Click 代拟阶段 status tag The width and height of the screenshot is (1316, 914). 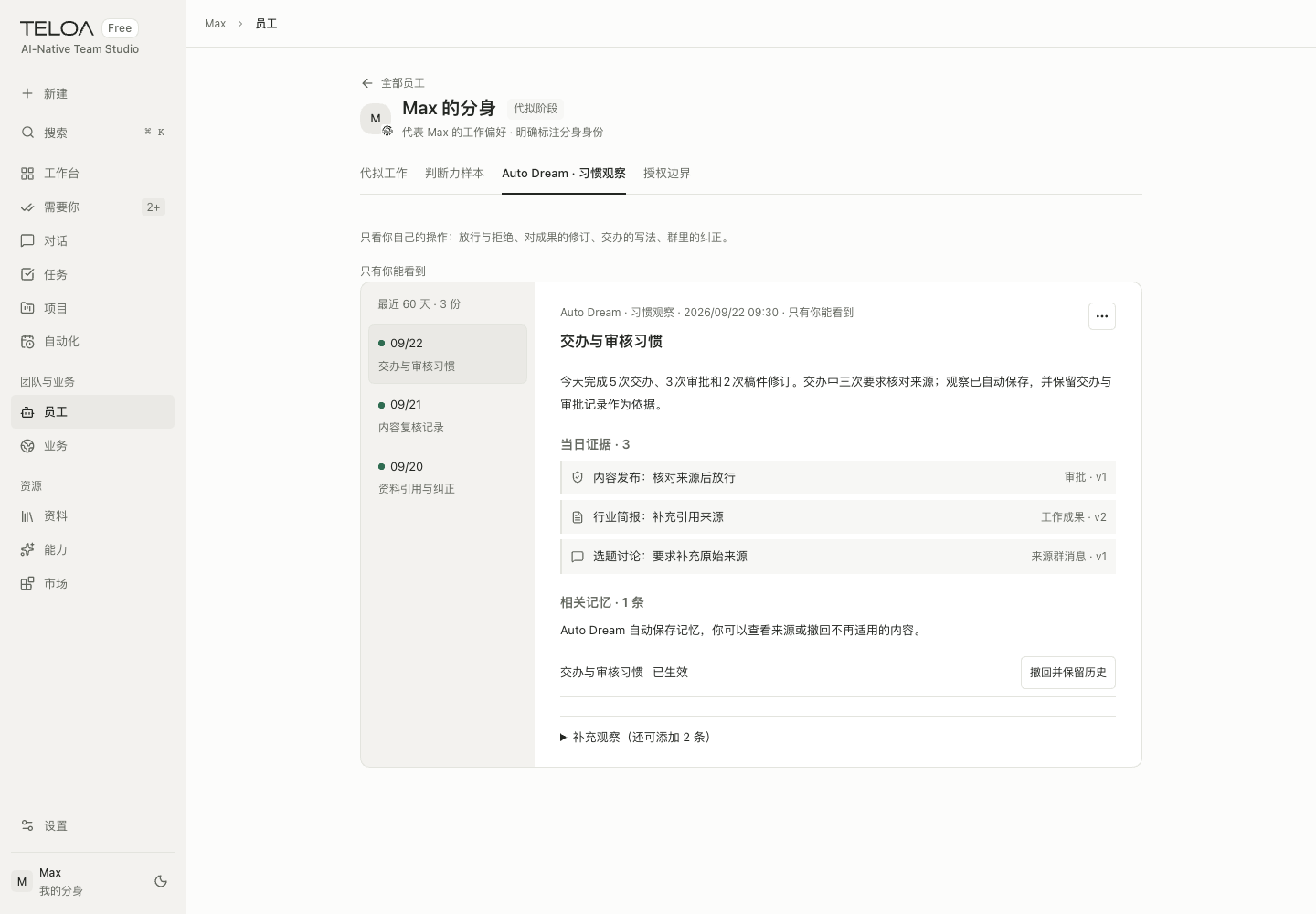[x=536, y=108]
